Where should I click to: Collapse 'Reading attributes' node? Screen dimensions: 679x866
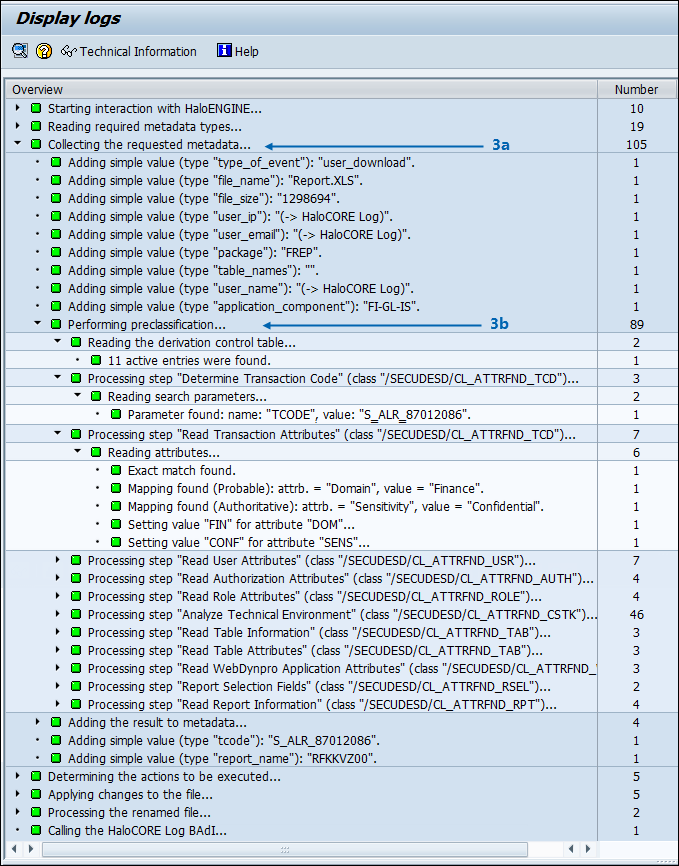coord(77,452)
